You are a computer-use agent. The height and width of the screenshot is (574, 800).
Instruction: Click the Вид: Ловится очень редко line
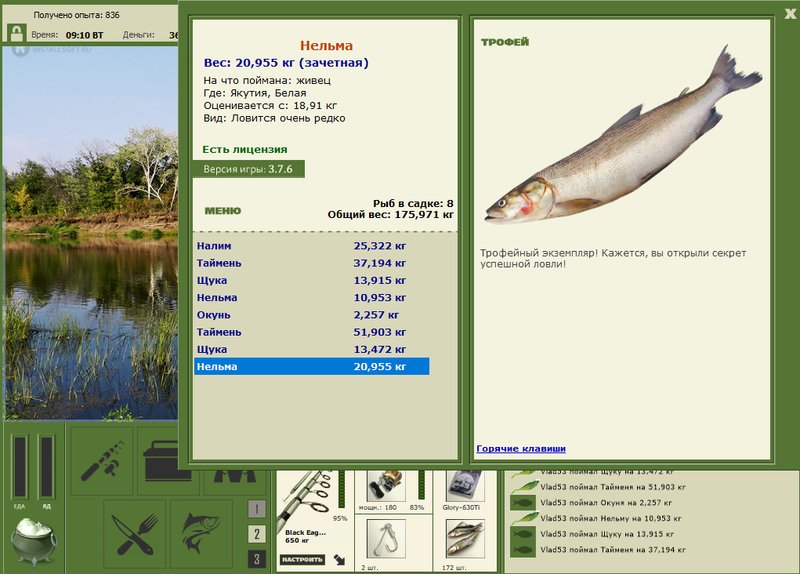[274, 118]
